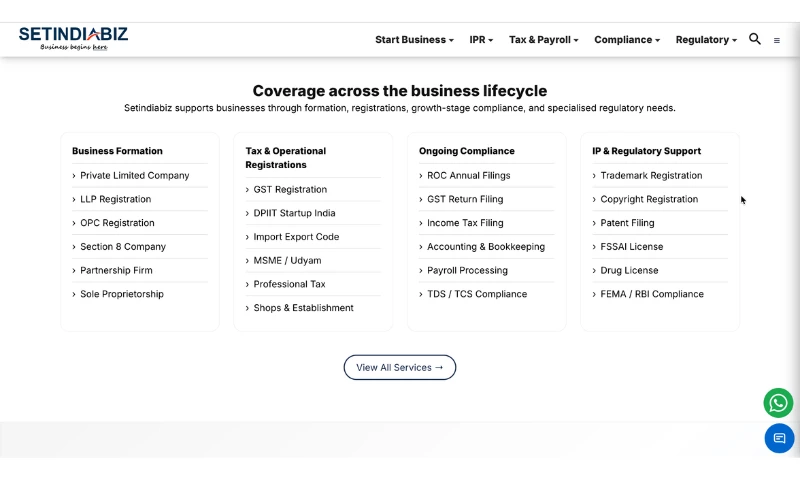Open LLP Registration link
Viewport: 800px width, 480px height.
[x=115, y=199]
